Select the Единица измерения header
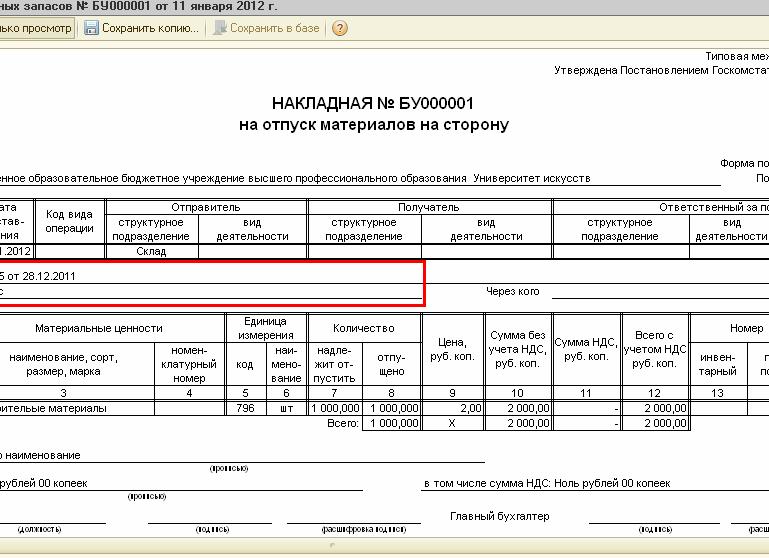Image resolution: width=769 pixels, height=558 pixels. 265,329
